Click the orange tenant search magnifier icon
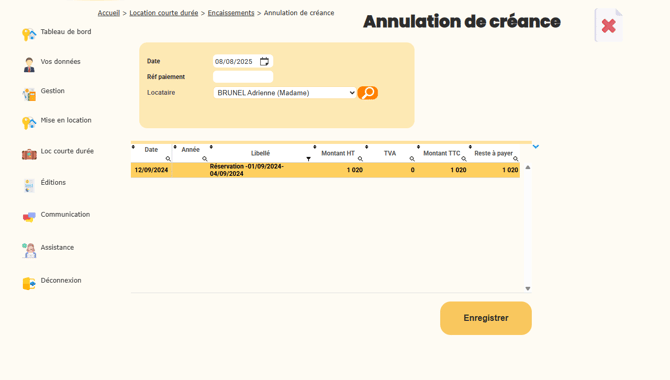Image resolution: width=670 pixels, height=380 pixels. point(367,93)
